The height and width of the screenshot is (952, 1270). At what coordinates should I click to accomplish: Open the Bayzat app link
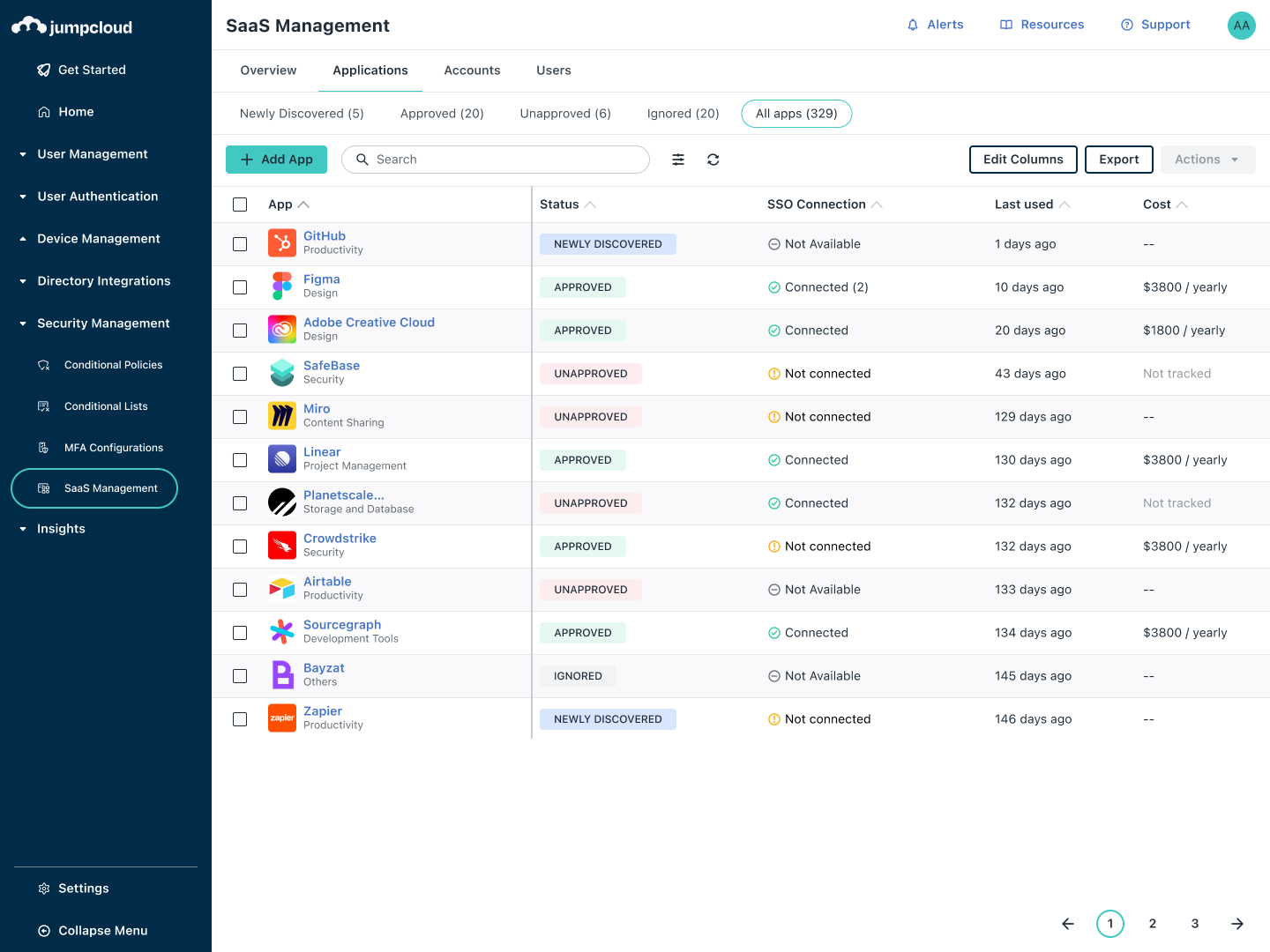tap(324, 668)
